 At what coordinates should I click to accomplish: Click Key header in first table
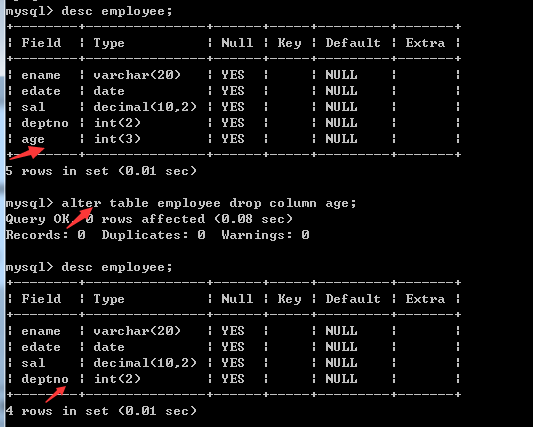pos(289,43)
